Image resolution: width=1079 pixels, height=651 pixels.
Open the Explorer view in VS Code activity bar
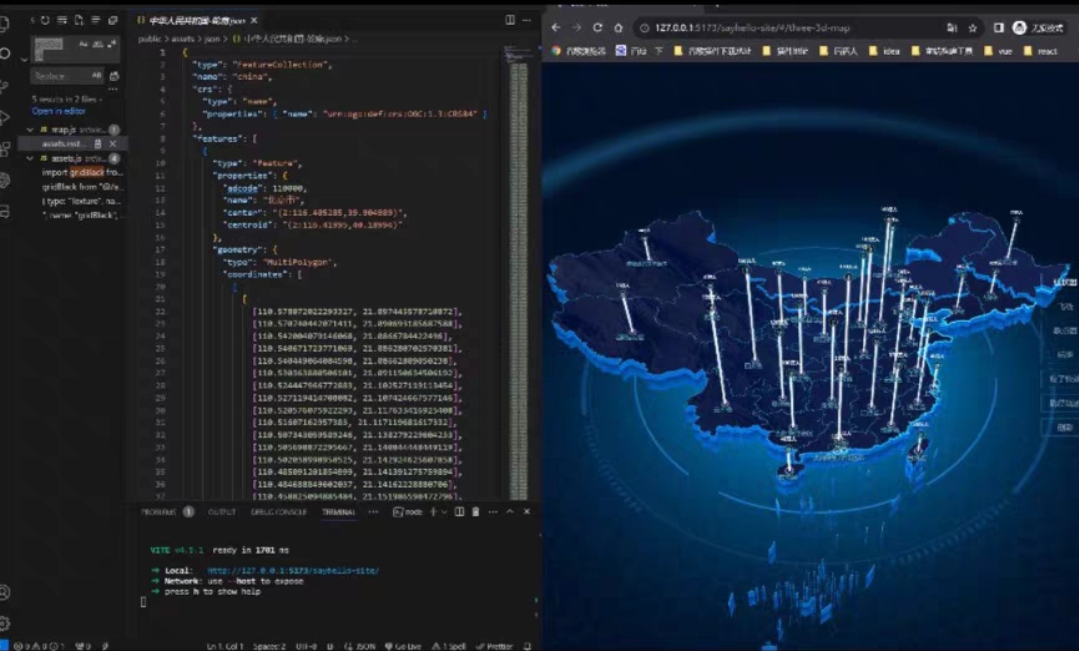point(4,23)
